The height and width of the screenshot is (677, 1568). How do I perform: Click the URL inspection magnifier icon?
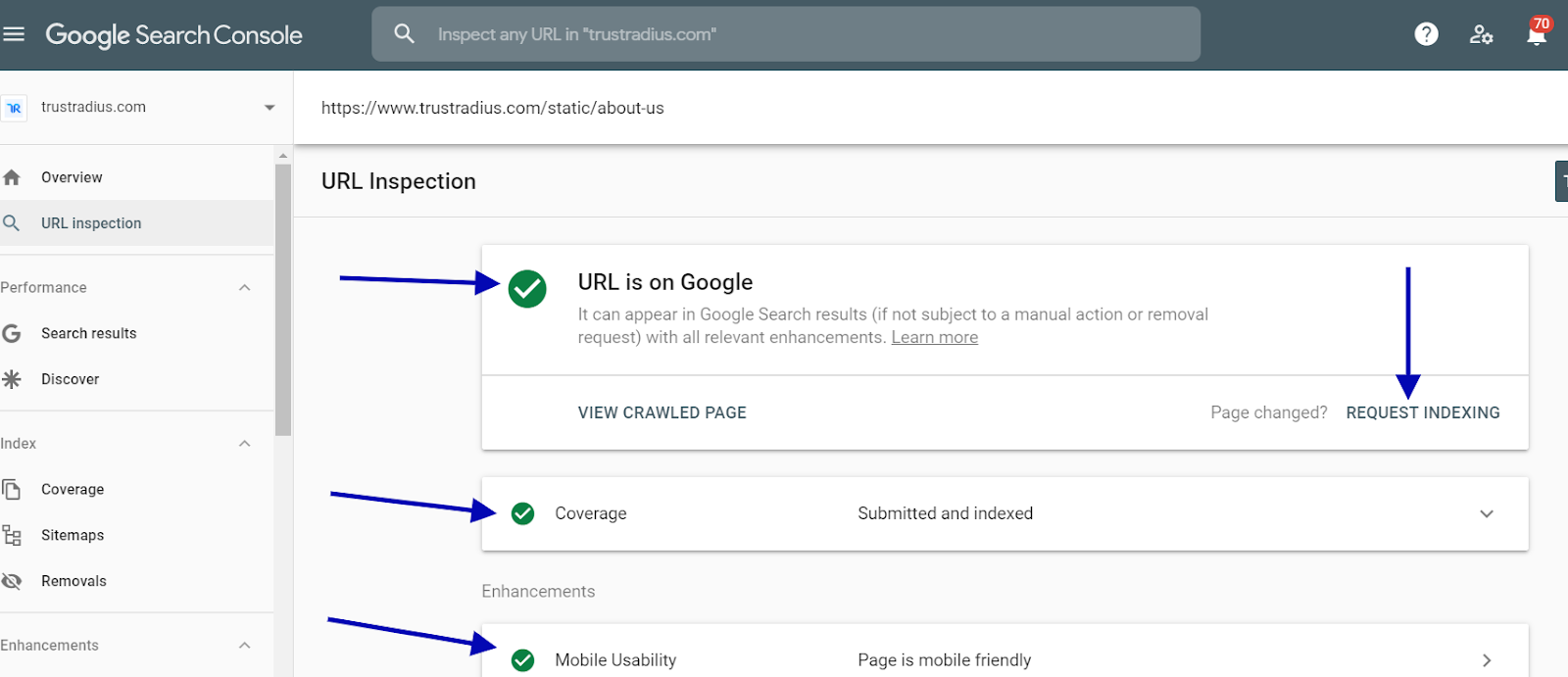tap(12, 223)
